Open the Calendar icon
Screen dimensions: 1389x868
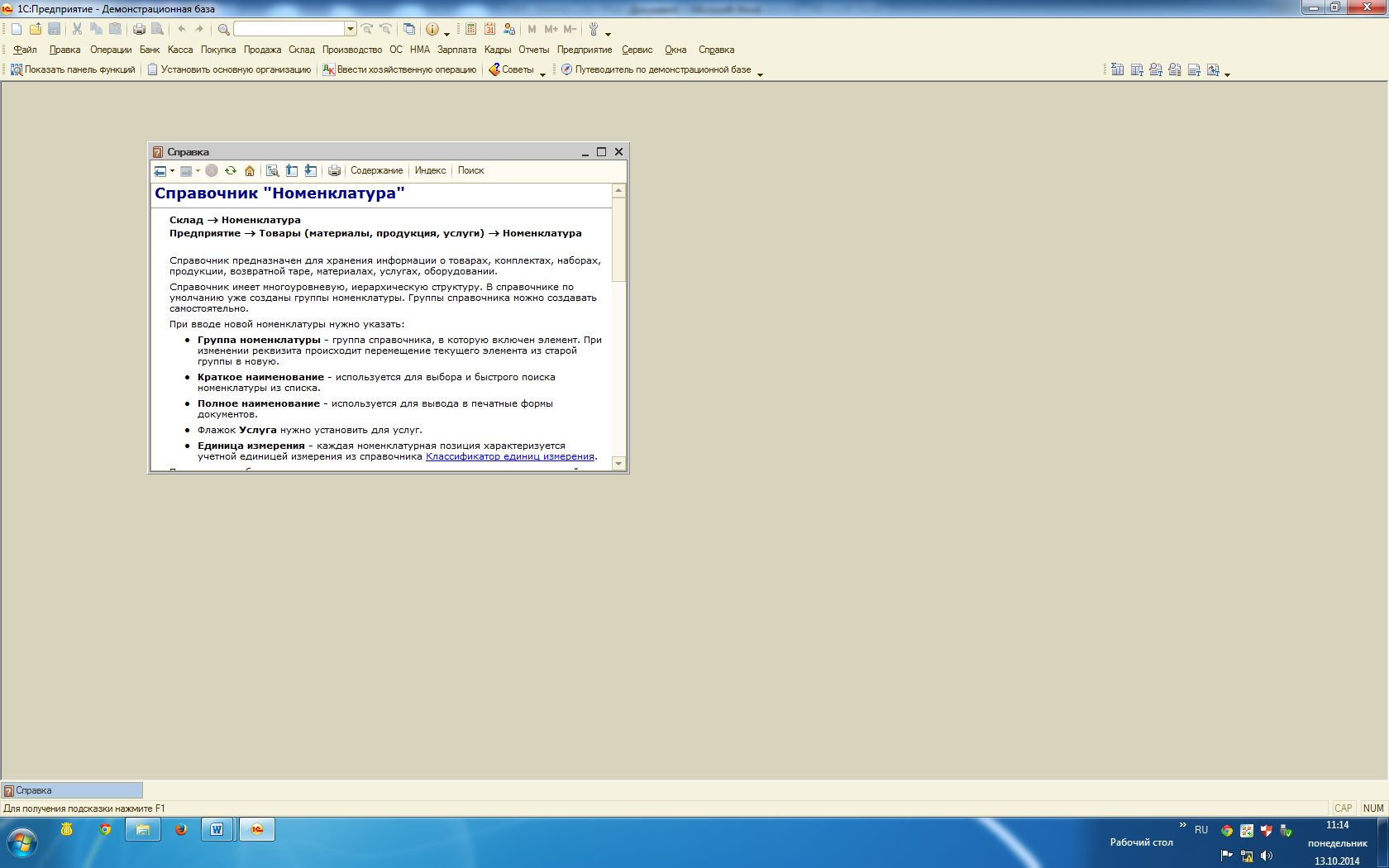pyautogui.click(x=489, y=29)
